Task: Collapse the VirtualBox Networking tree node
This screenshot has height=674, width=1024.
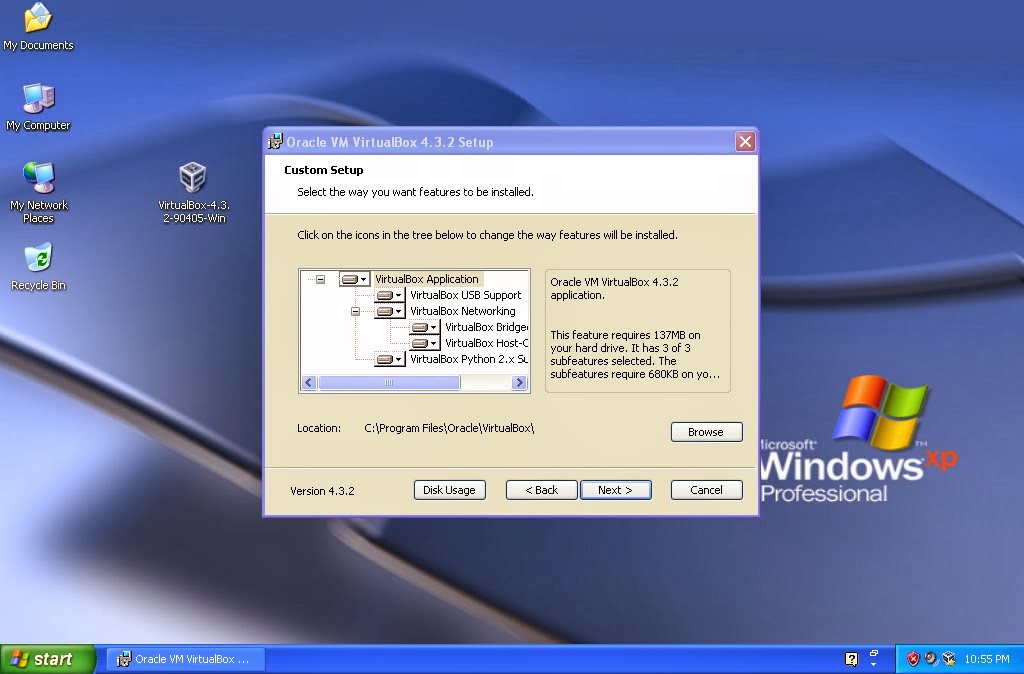Action: coord(355,311)
